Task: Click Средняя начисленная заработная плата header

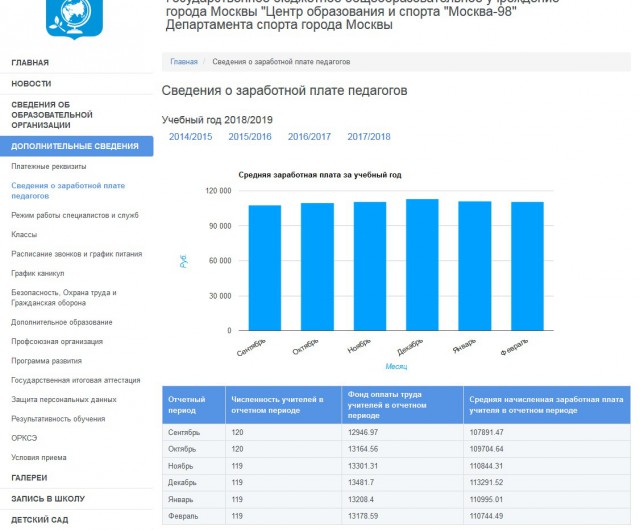Action: coord(547,405)
